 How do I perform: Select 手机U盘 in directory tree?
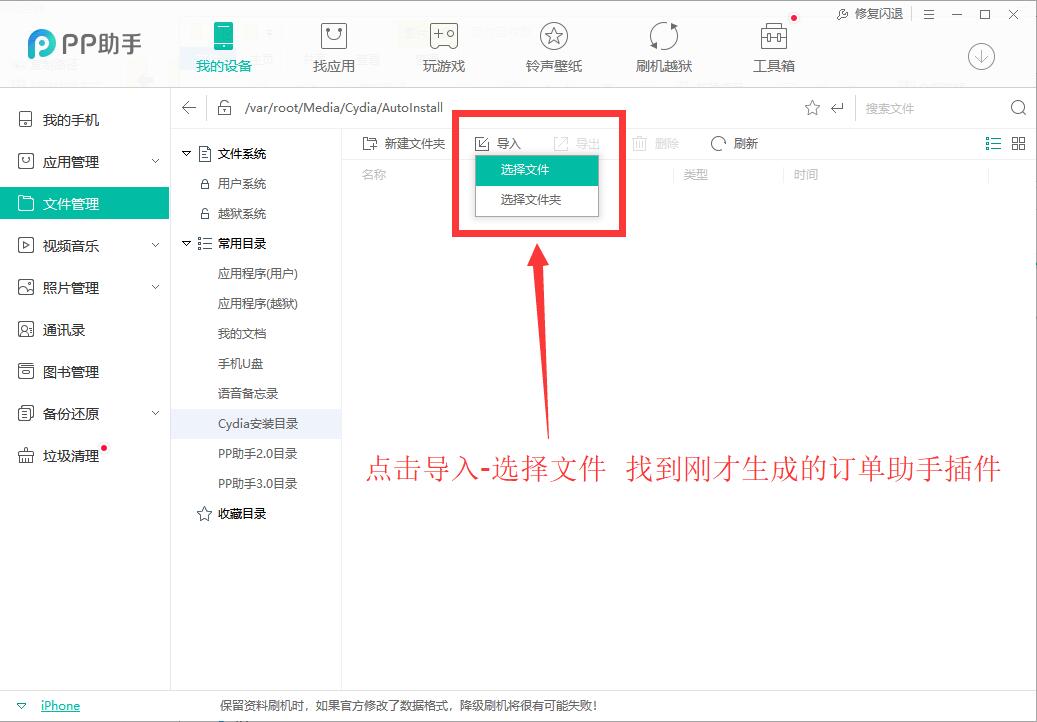click(x=240, y=364)
